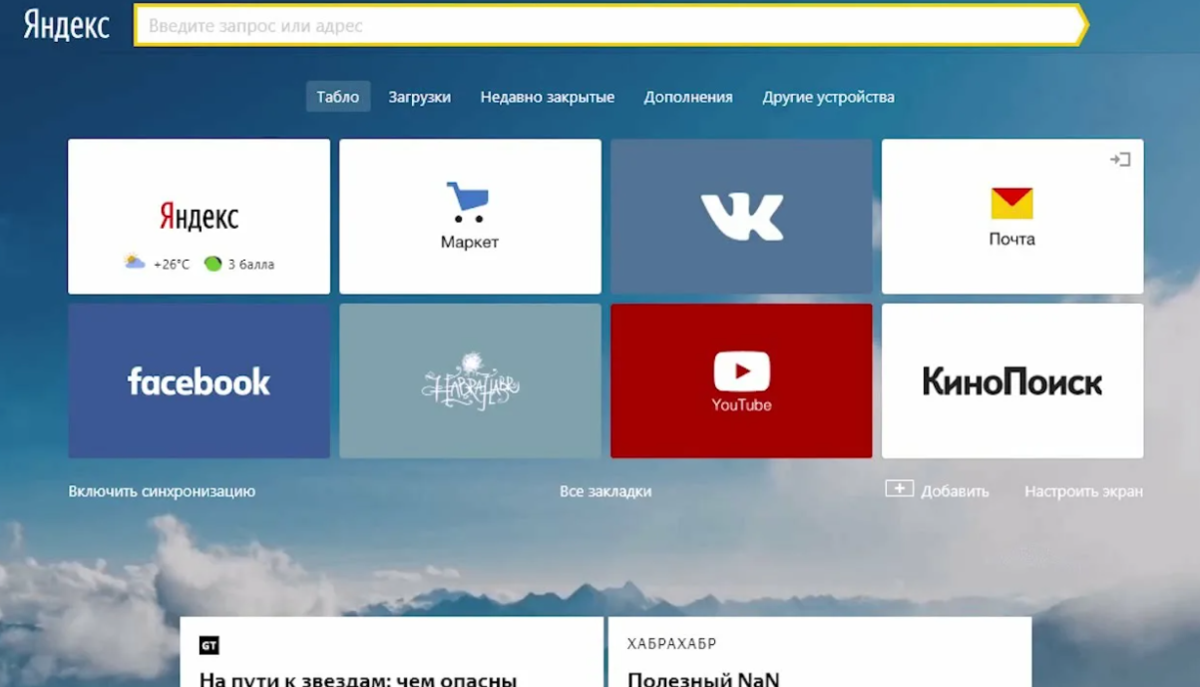Image resolution: width=1200 pixels, height=687 pixels.
Task: Open the 'На пути к звездам' news article
Action: pyautogui.click(x=357, y=679)
